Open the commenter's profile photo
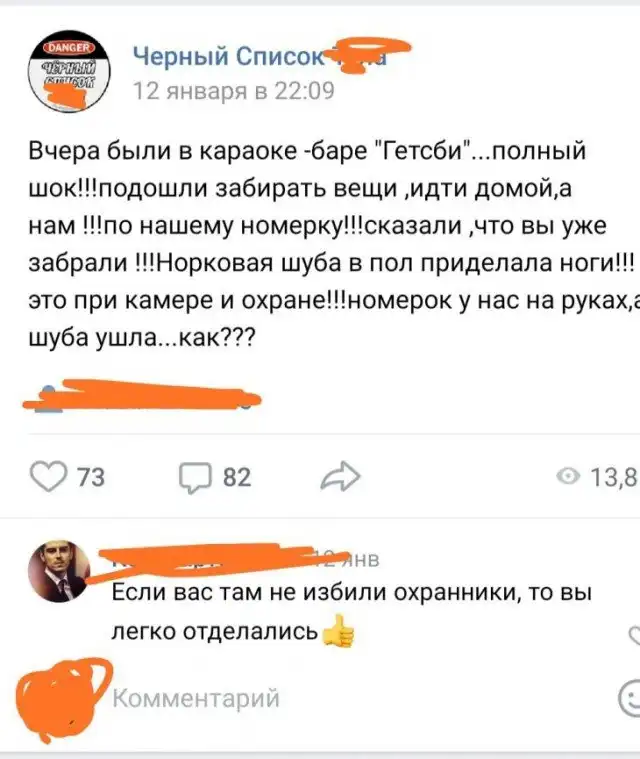This screenshot has height=759, width=640. [x=60, y=571]
